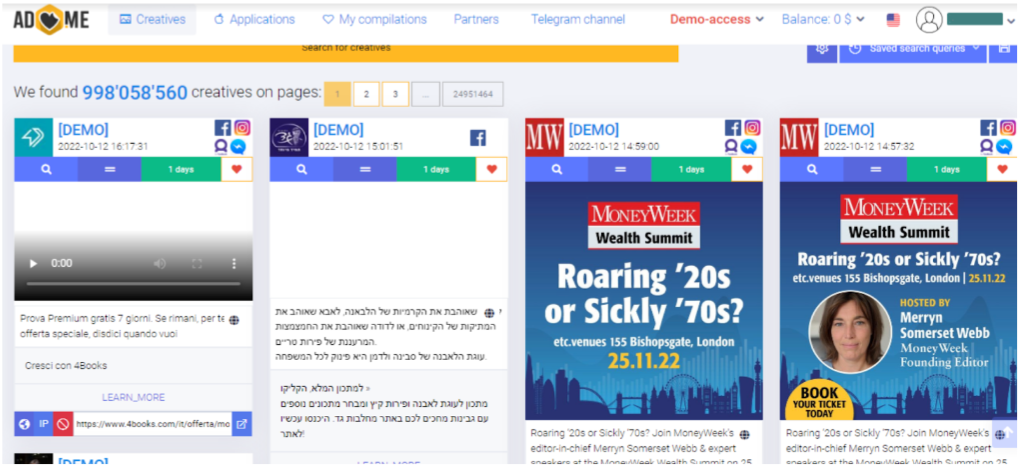The image size is (1022, 472).
Task: Select current page 1 in pagination
Action: tap(337, 95)
